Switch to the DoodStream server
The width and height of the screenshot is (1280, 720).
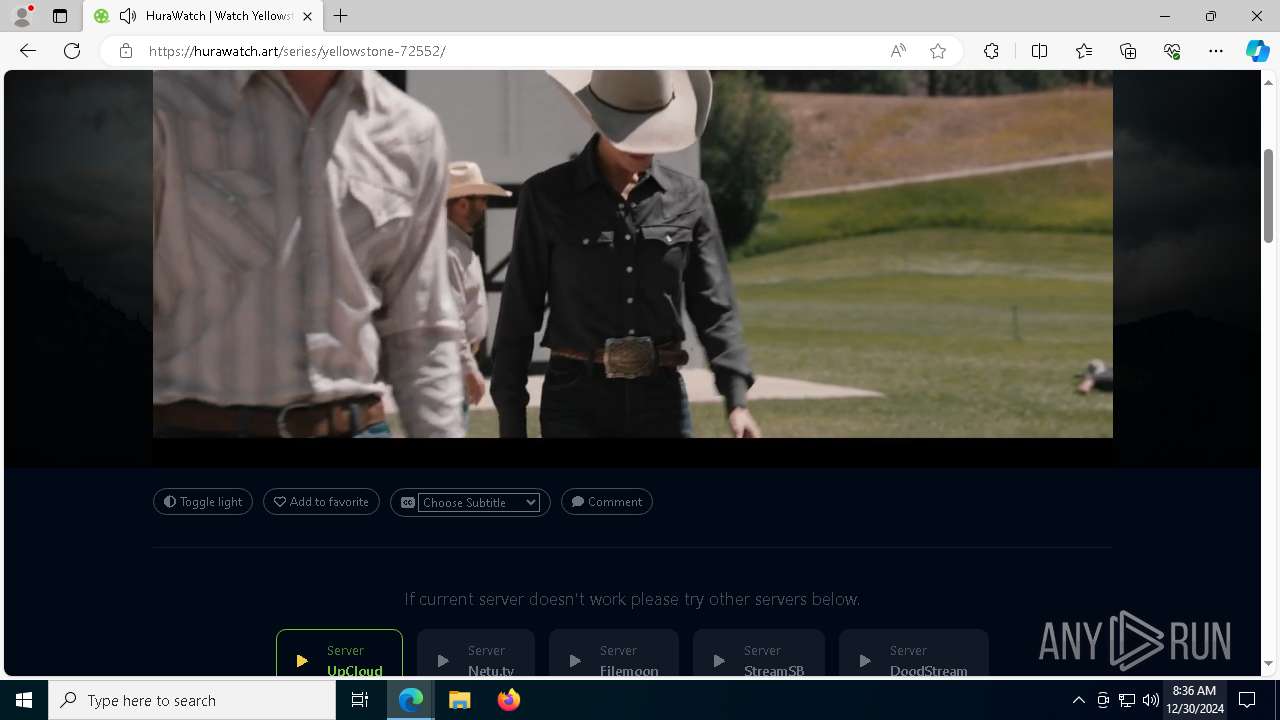(x=914, y=653)
